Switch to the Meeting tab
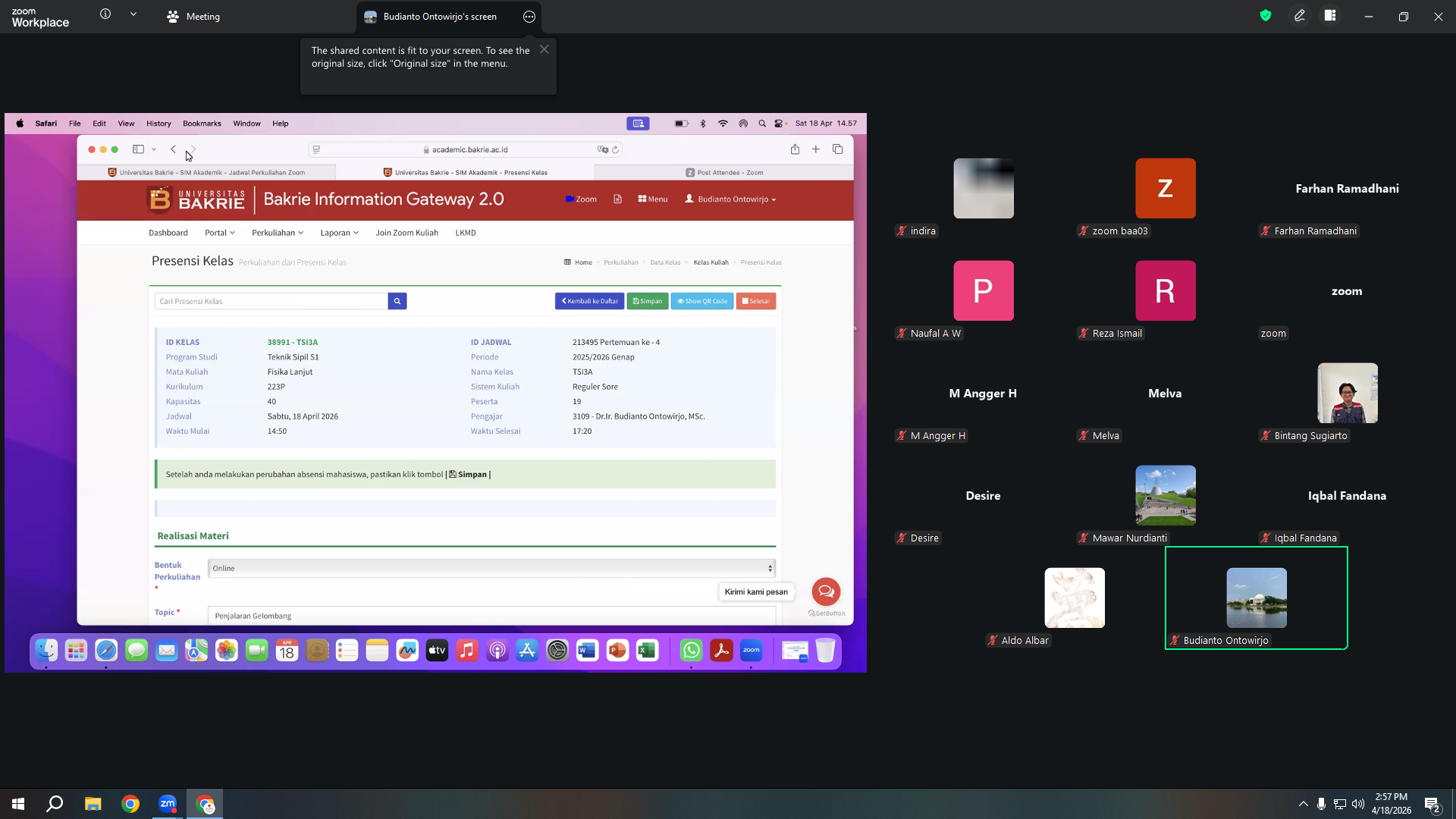Viewport: 1456px width, 819px height. 193,17
